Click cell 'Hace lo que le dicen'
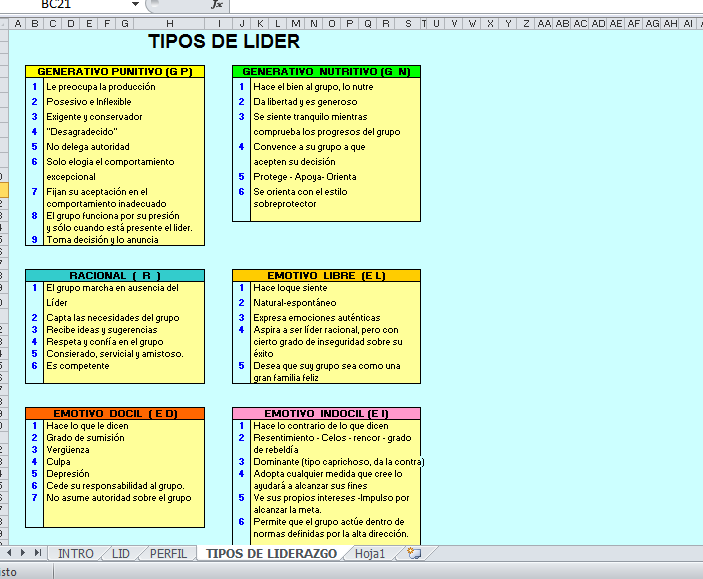Screen dimensions: 703x579 [x=87, y=426]
